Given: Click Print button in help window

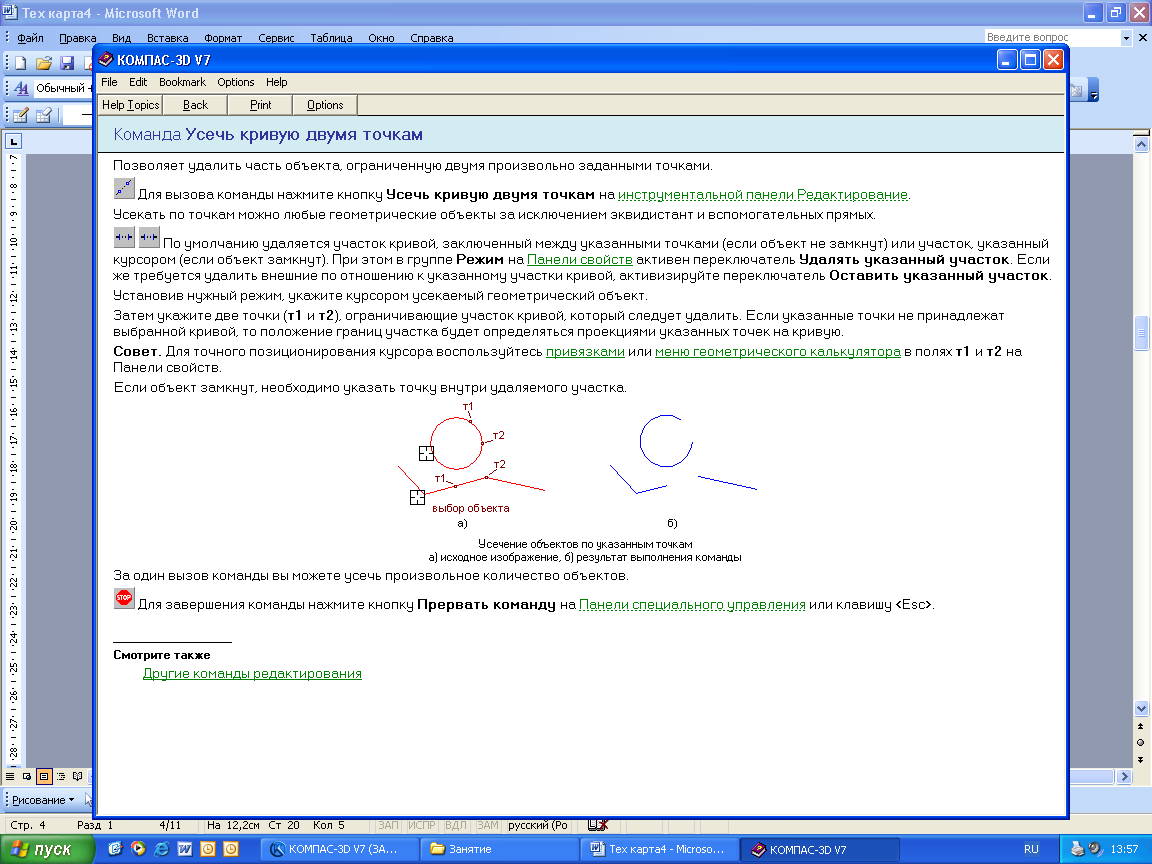Looking at the screenshot, I should coord(260,105).
